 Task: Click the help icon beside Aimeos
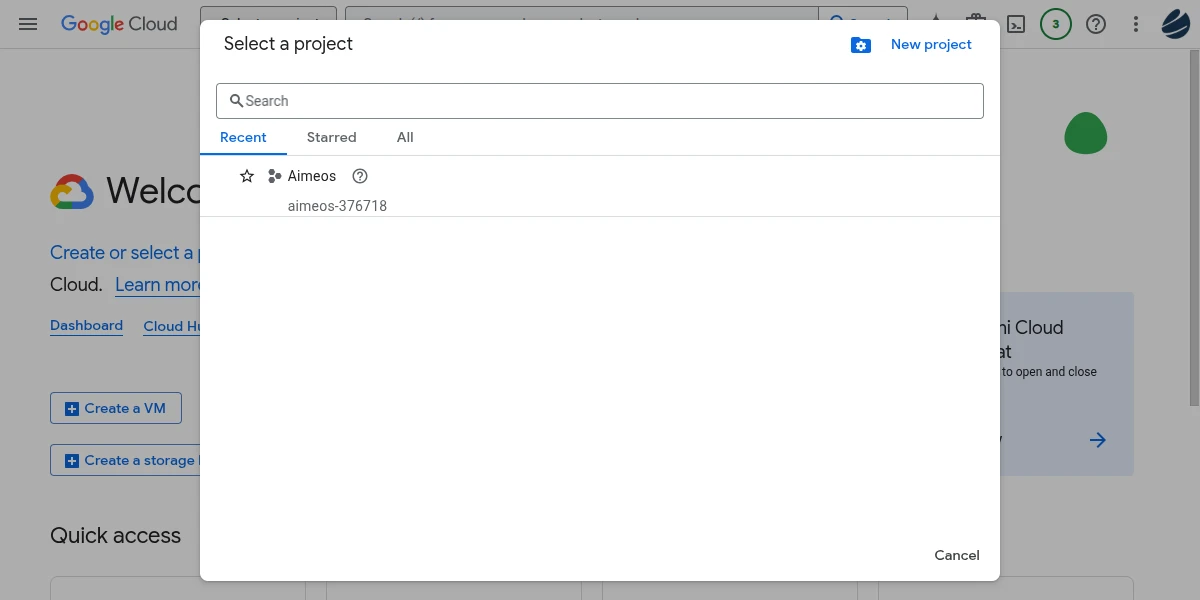coord(361,176)
